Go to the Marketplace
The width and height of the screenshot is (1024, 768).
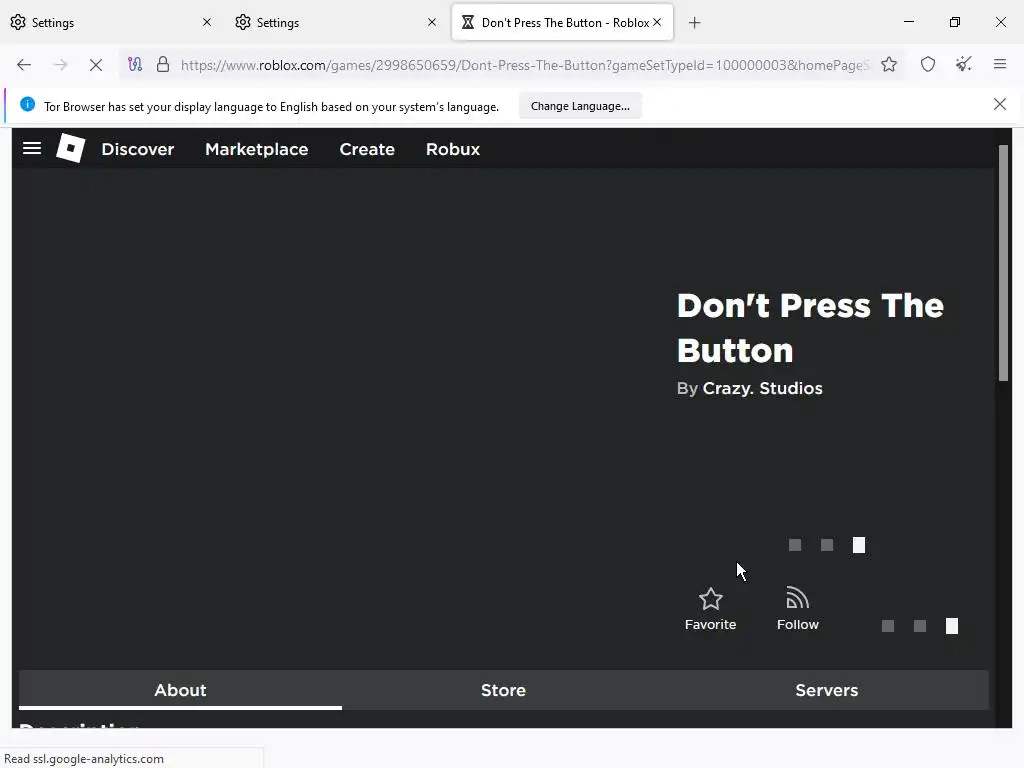point(257,150)
